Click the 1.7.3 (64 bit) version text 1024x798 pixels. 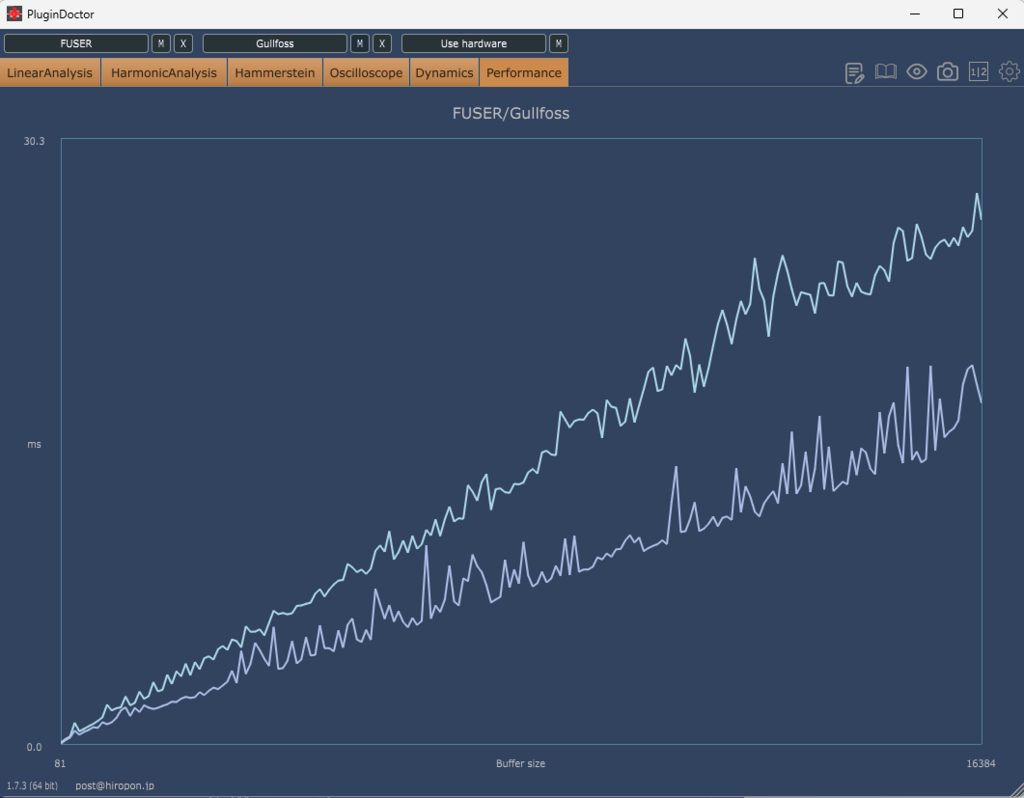tap(32, 786)
